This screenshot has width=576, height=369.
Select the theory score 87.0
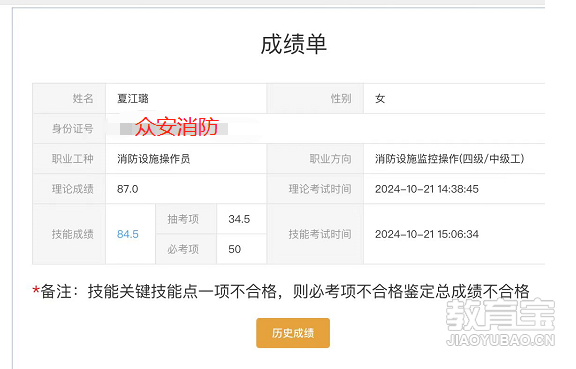point(127,189)
